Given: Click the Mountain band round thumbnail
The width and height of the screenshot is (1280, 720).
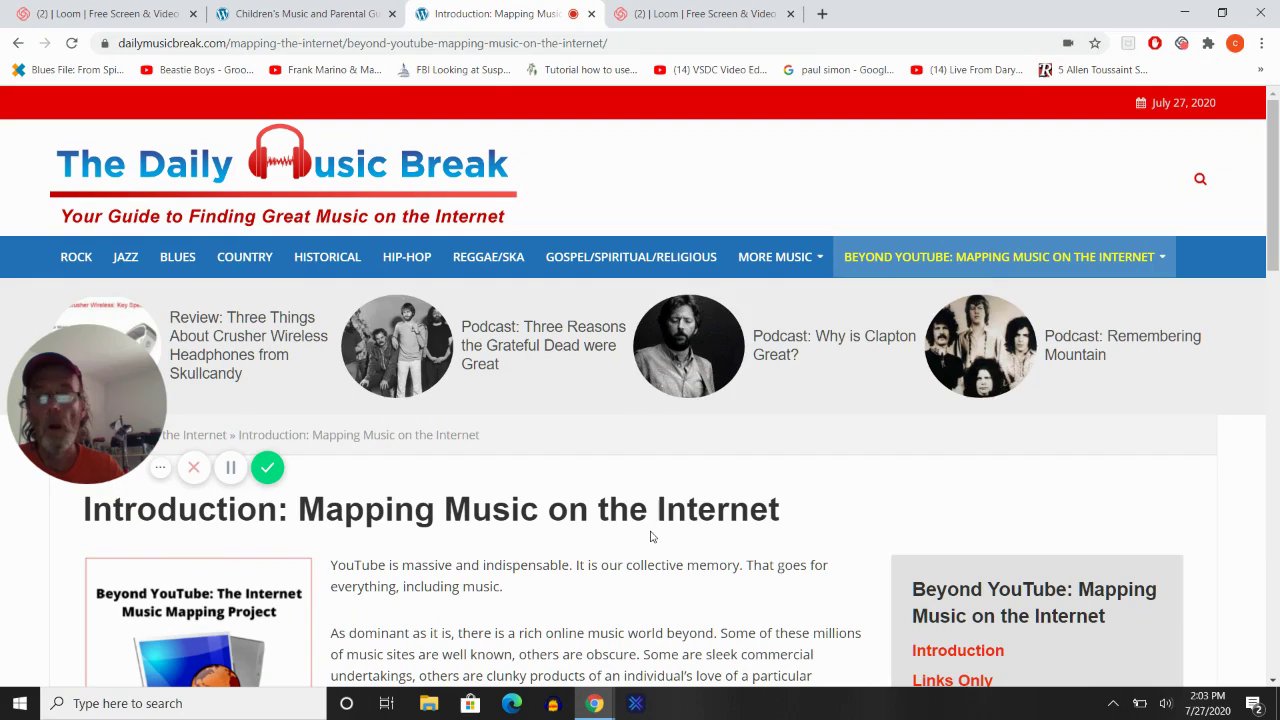Looking at the screenshot, I should [x=980, y=346].
